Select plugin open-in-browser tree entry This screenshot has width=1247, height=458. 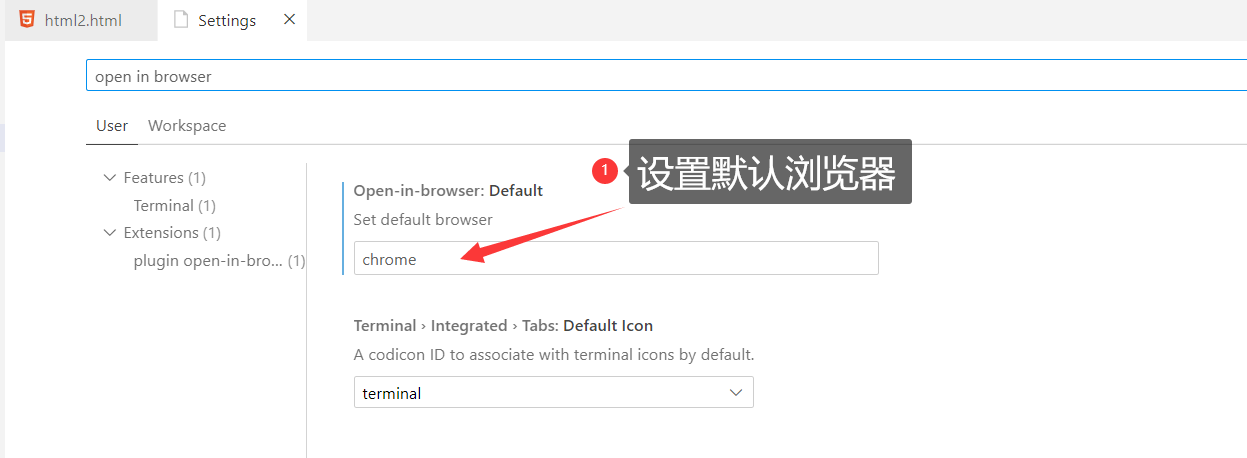pos(208,261)
